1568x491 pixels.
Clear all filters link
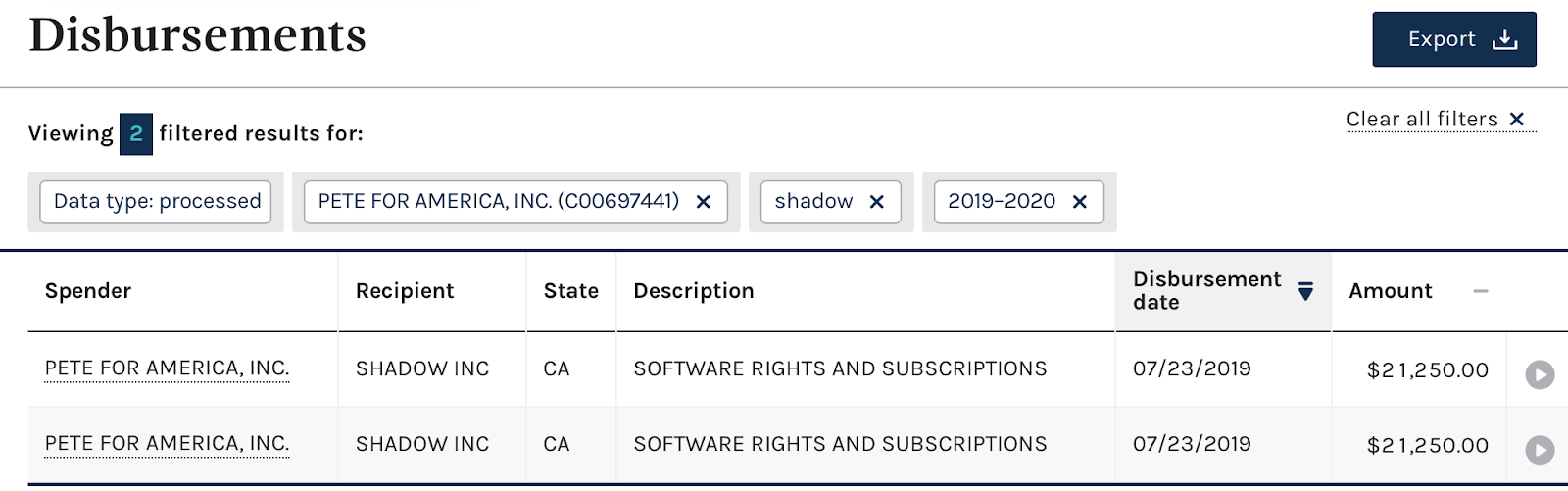point(1422,120)
